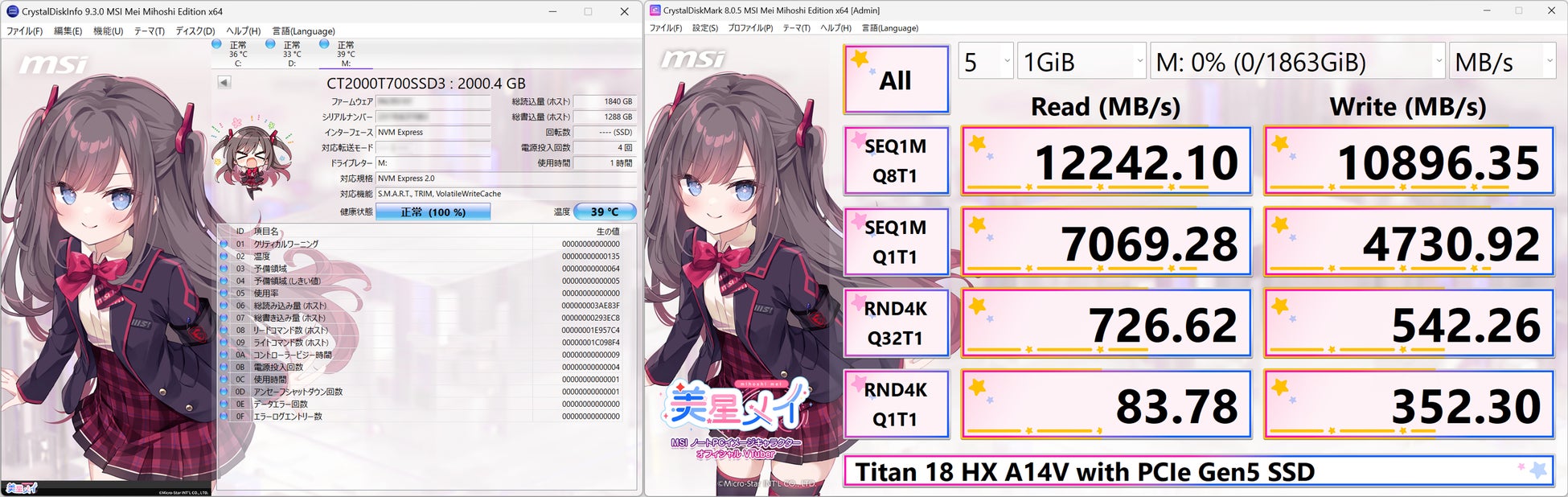Click the 10896.35 write result
Screen dimensions: 1568x497
click(1409, 161)
